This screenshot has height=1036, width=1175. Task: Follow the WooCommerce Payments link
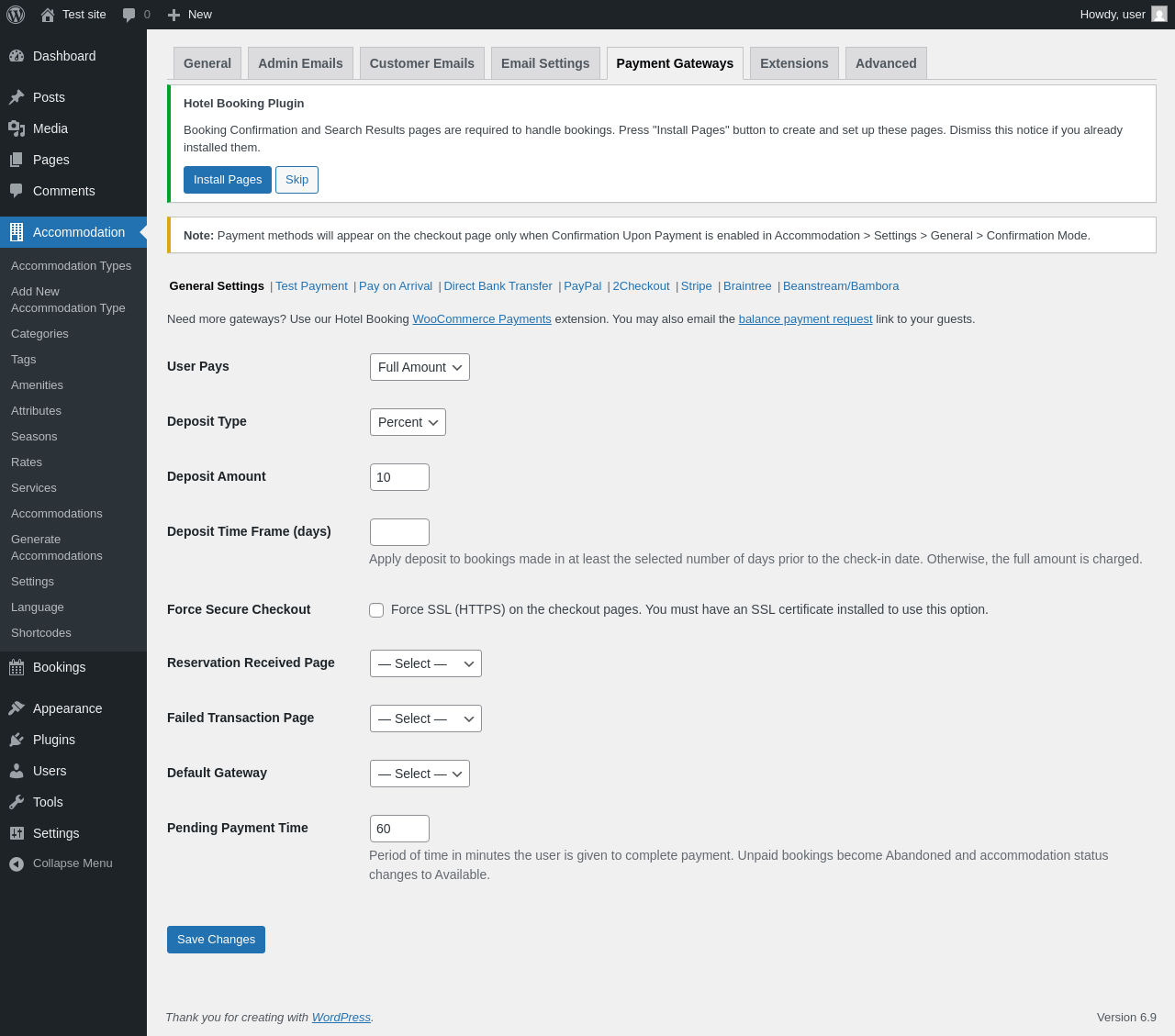[x=482, y=319]
